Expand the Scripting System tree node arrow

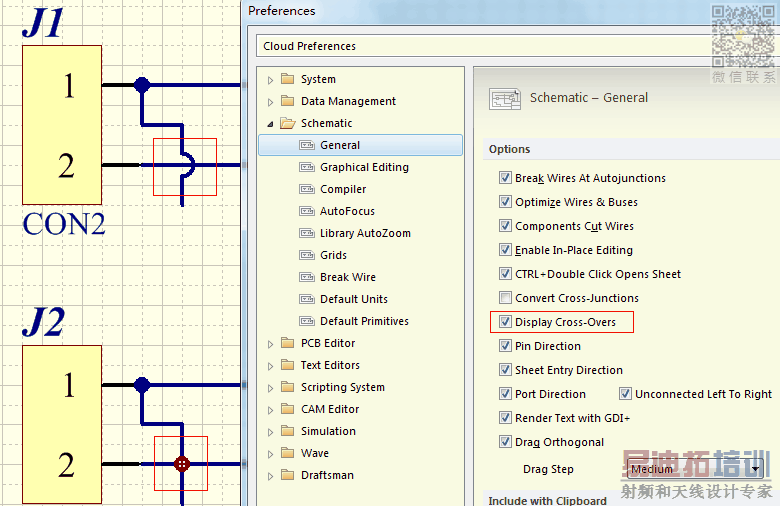(x=270, y=388)
